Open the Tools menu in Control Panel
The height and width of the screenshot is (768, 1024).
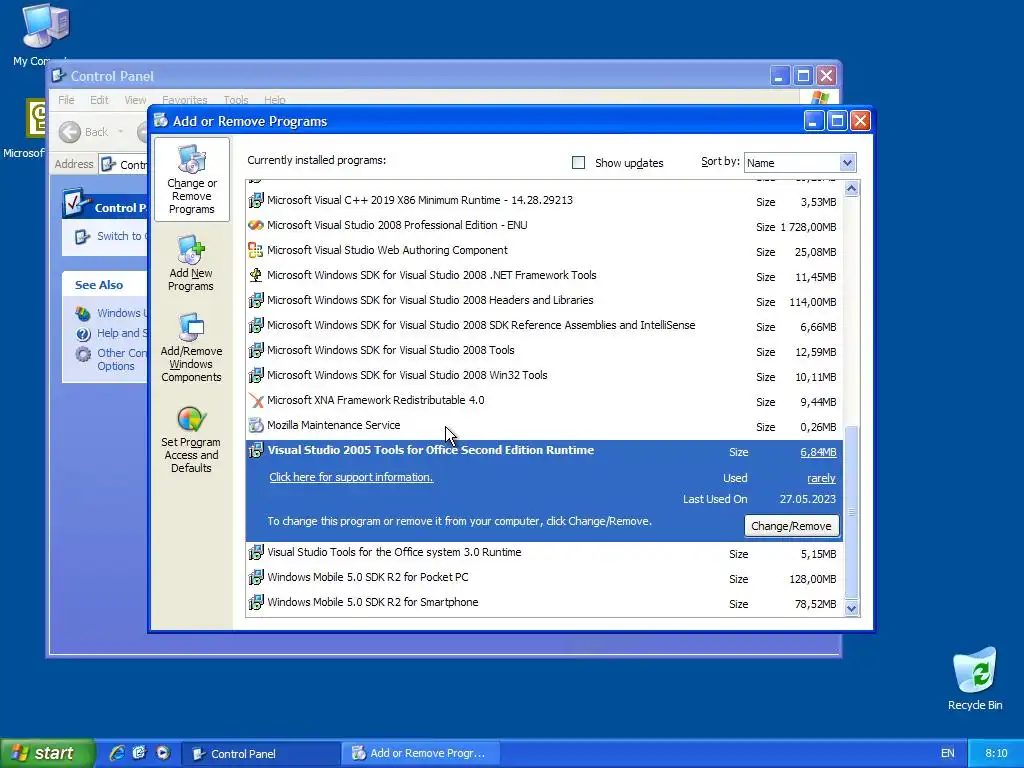(x=236, y=100)
